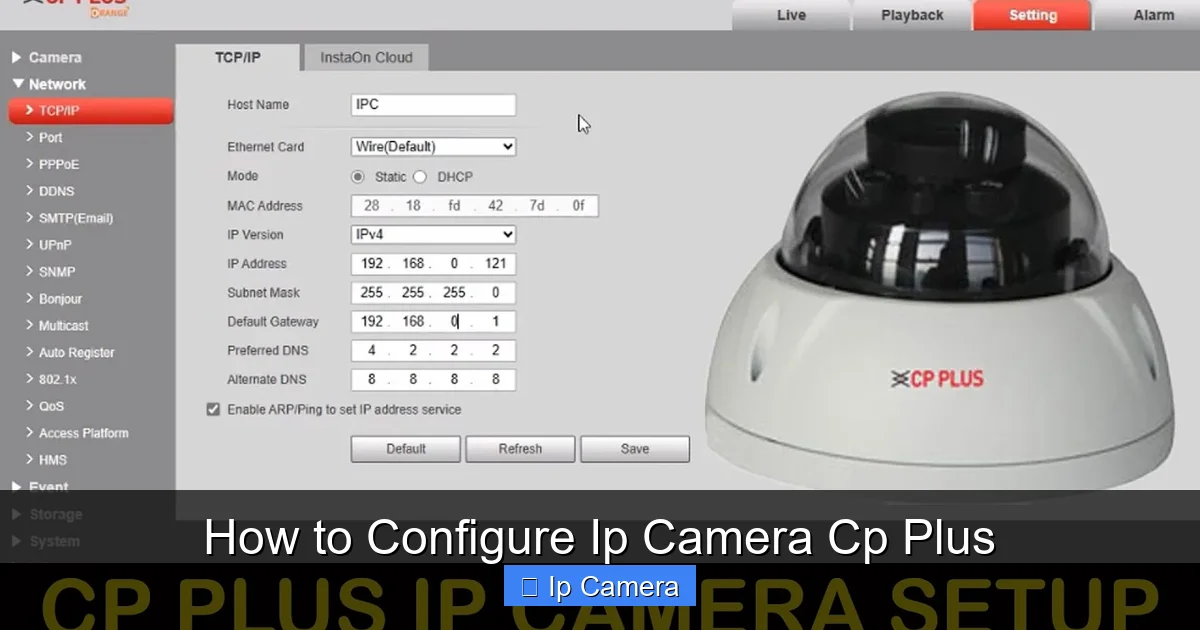
Task: Click the Ip Camera category tag
Action: click(600, 586)
